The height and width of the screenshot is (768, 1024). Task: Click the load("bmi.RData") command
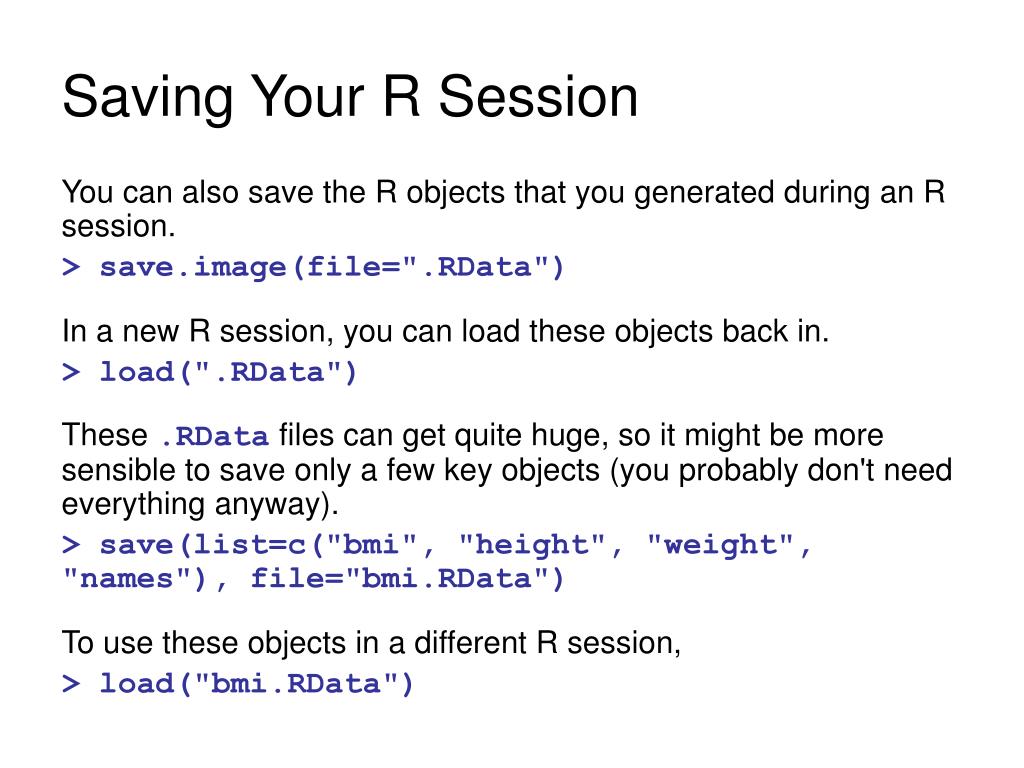tap(257, 684)
